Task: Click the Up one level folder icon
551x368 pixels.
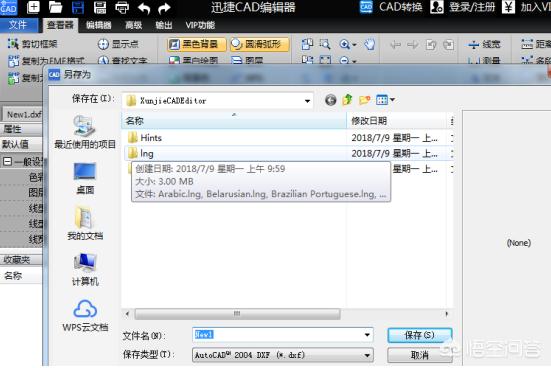Action: pyautogui.click(x=347, y=100)
